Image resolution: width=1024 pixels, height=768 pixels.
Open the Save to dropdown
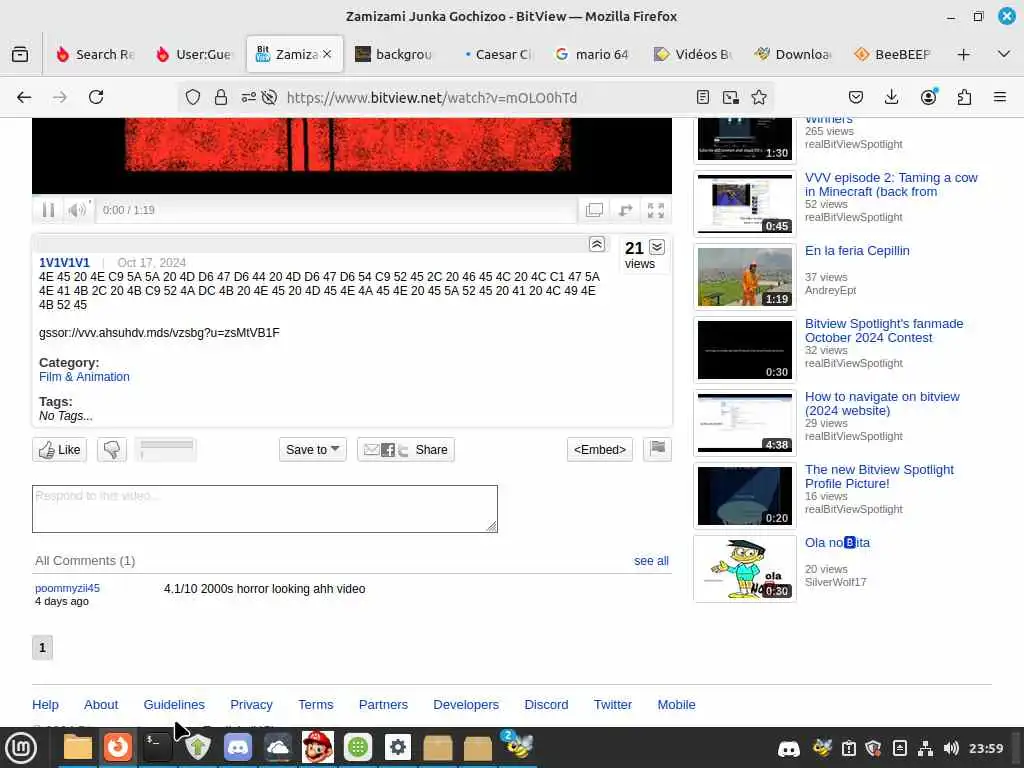312,450
